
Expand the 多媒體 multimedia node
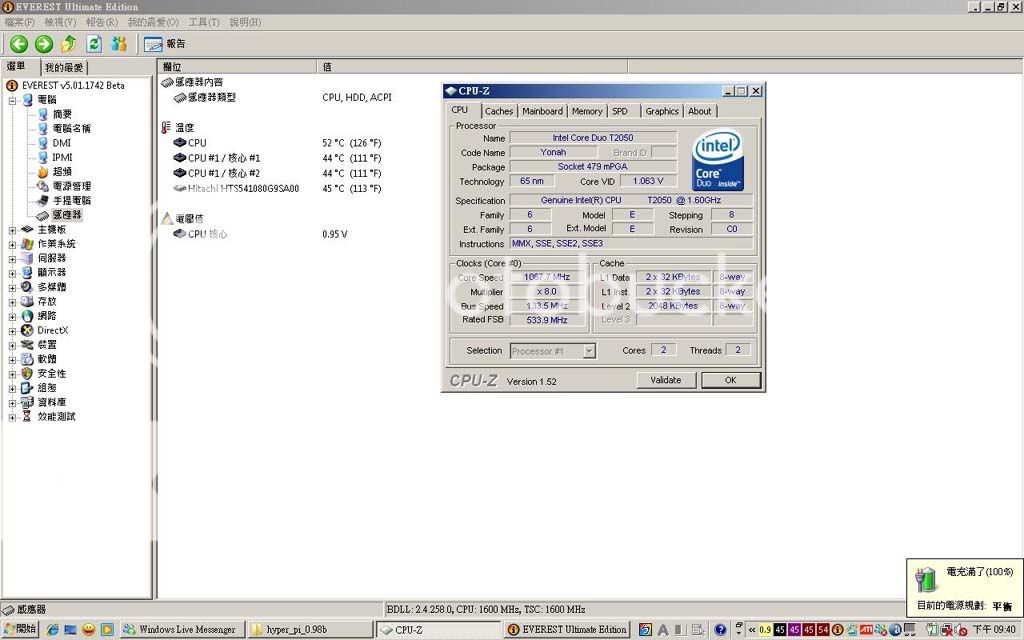[12, 287]
